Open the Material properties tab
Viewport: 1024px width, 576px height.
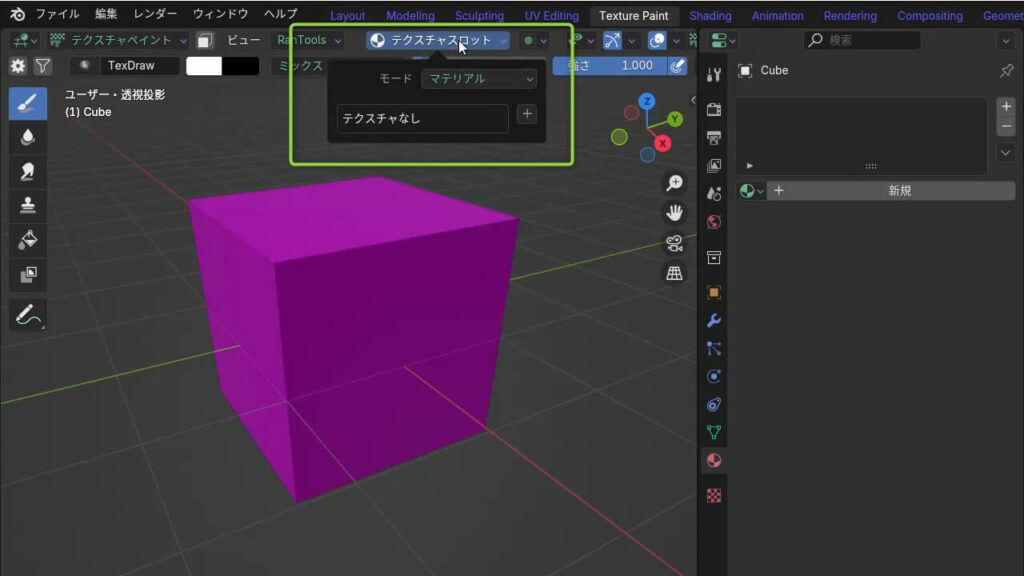714,460
